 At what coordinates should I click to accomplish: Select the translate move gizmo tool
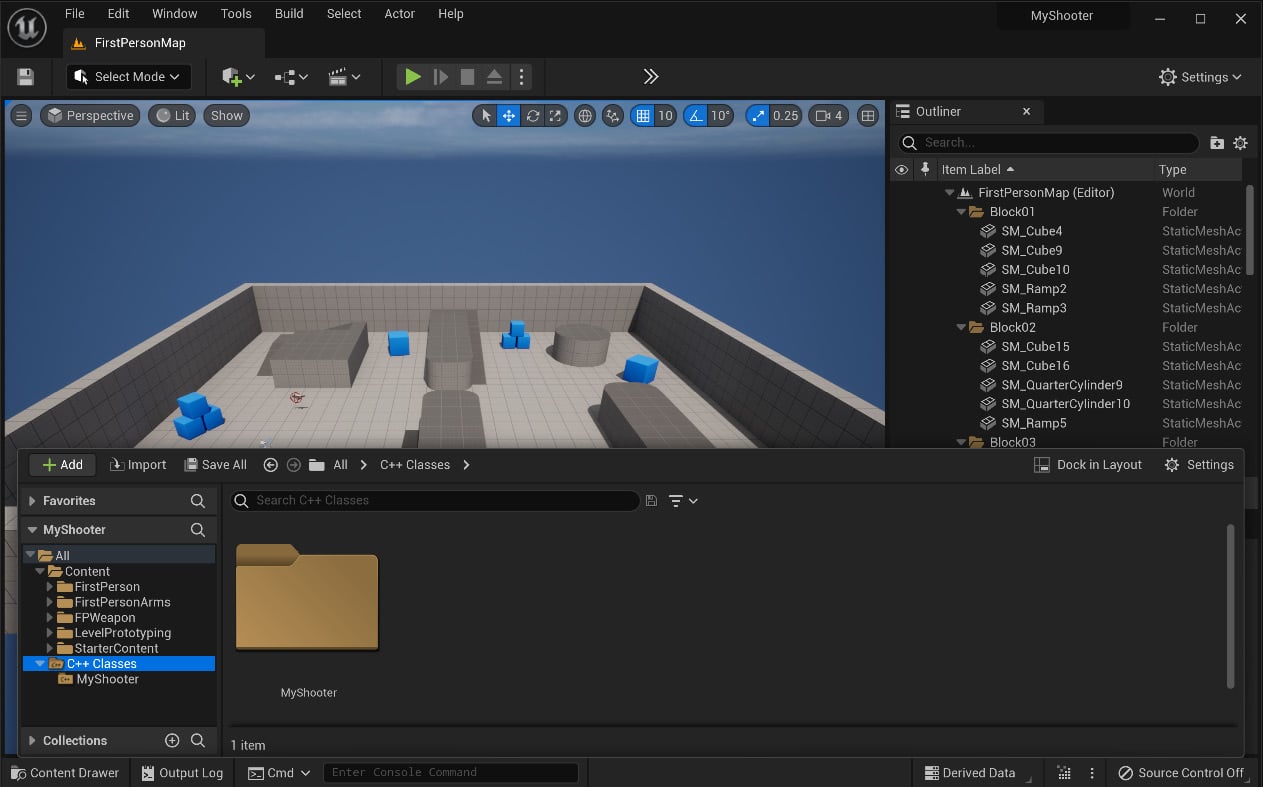pyautogui.click(x=509, y=116)
